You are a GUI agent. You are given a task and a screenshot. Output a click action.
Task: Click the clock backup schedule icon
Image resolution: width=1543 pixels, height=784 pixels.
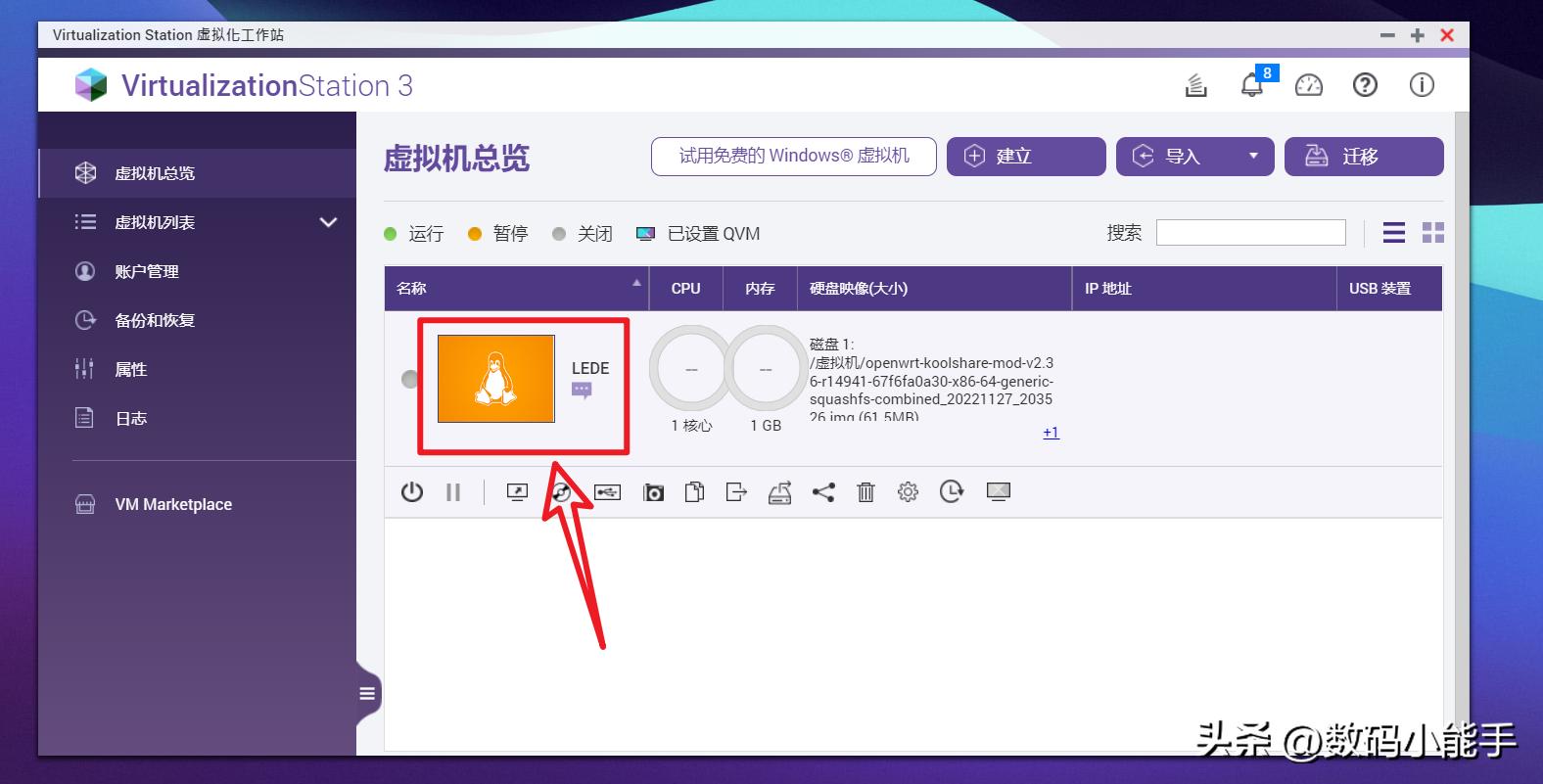(x=952, y=491)
